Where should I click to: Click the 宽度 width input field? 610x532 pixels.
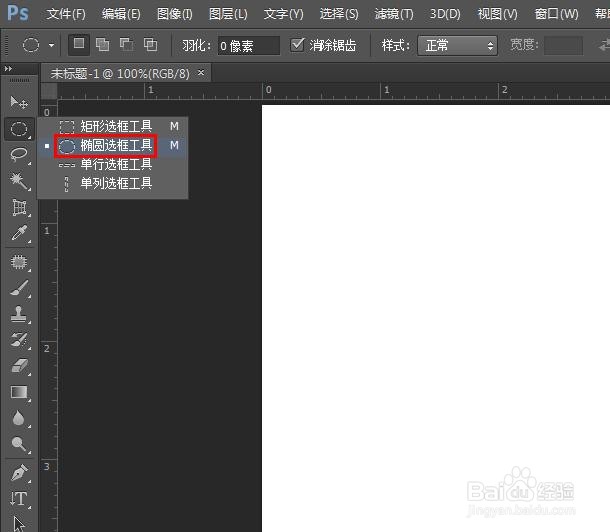[563, 46]
